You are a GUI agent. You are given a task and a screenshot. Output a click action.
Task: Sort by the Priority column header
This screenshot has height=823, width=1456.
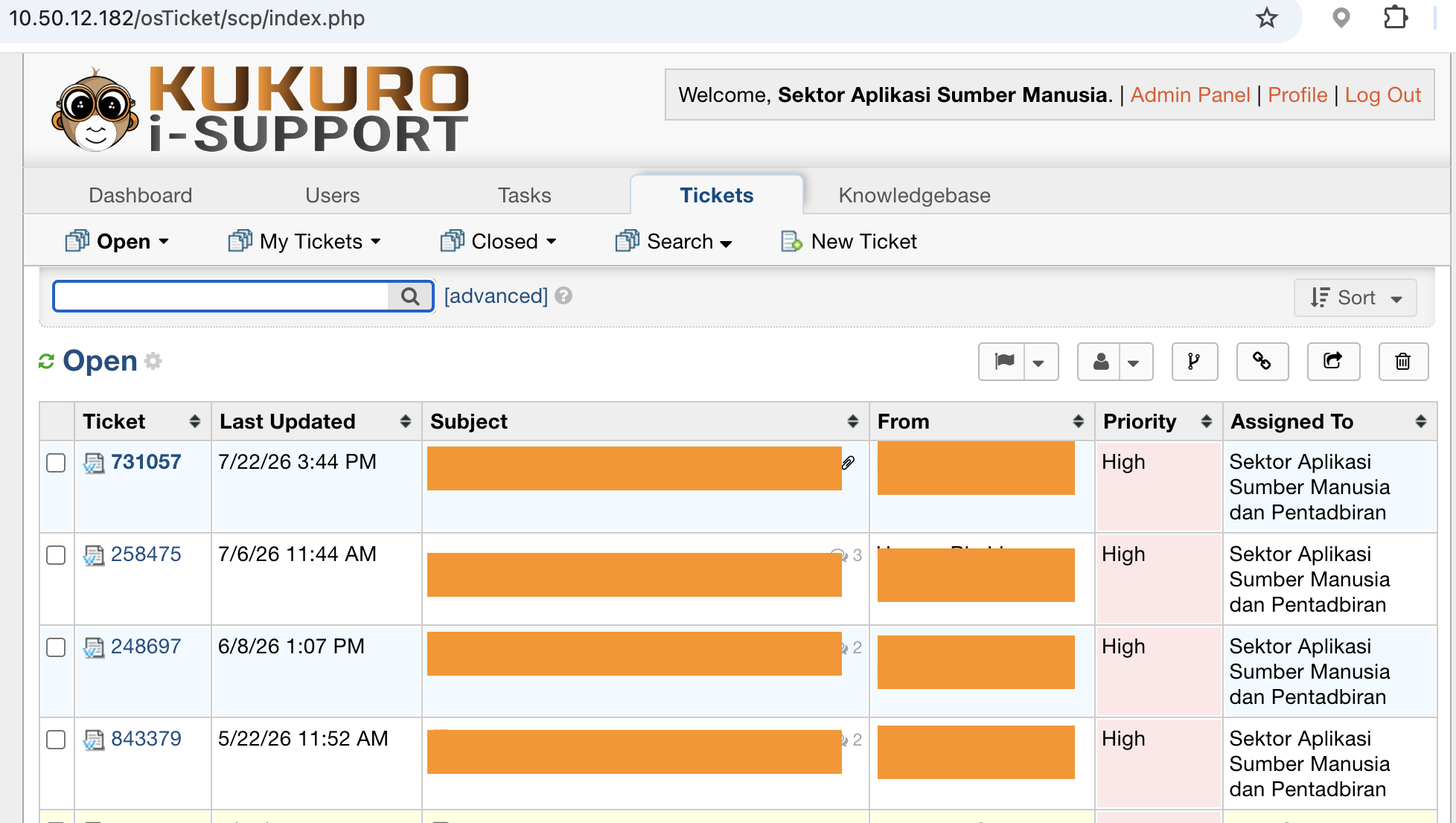click(1158, 421)
